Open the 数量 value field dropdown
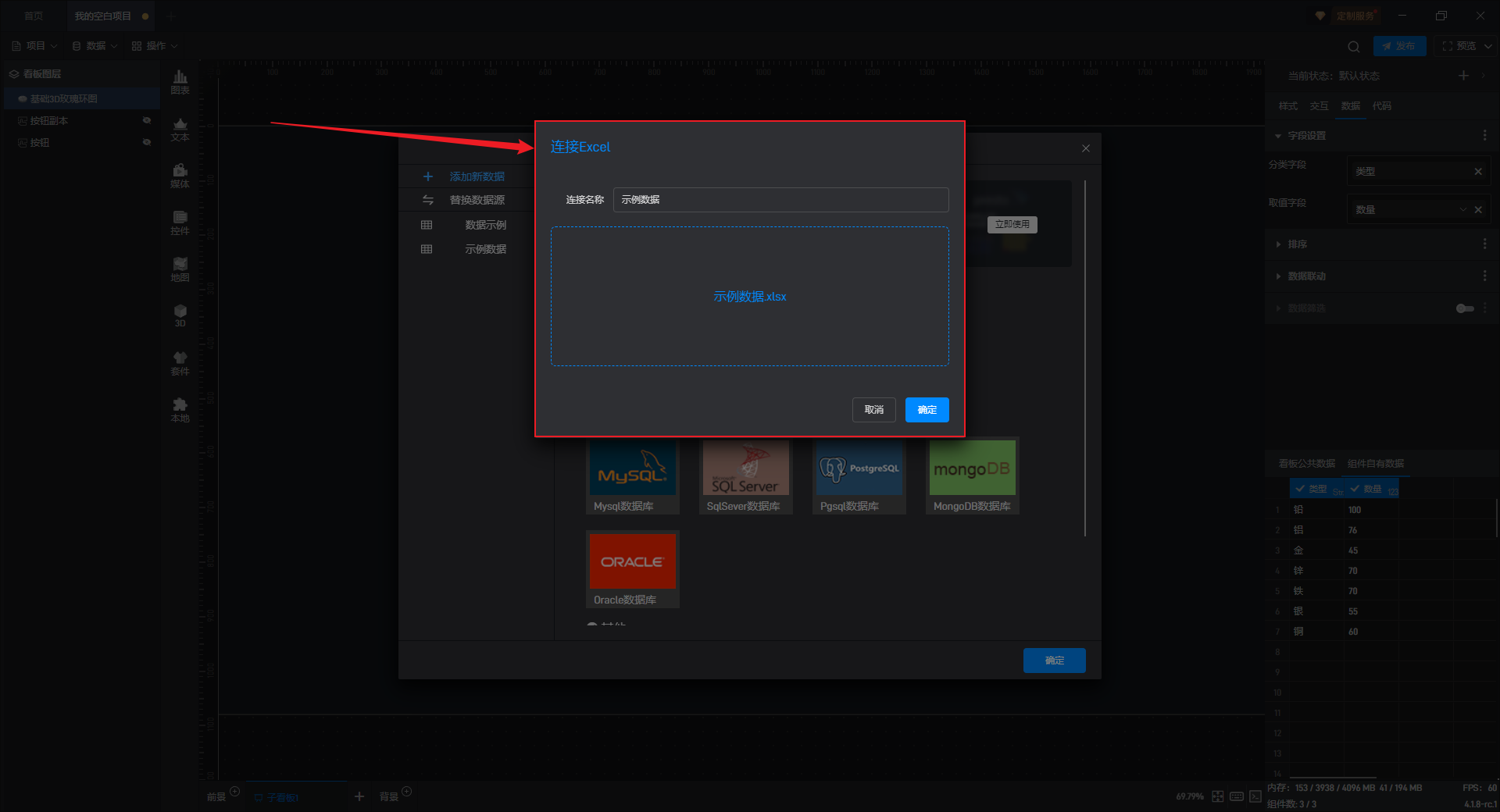1500x812 pixels. click(x=1463, y=209)
